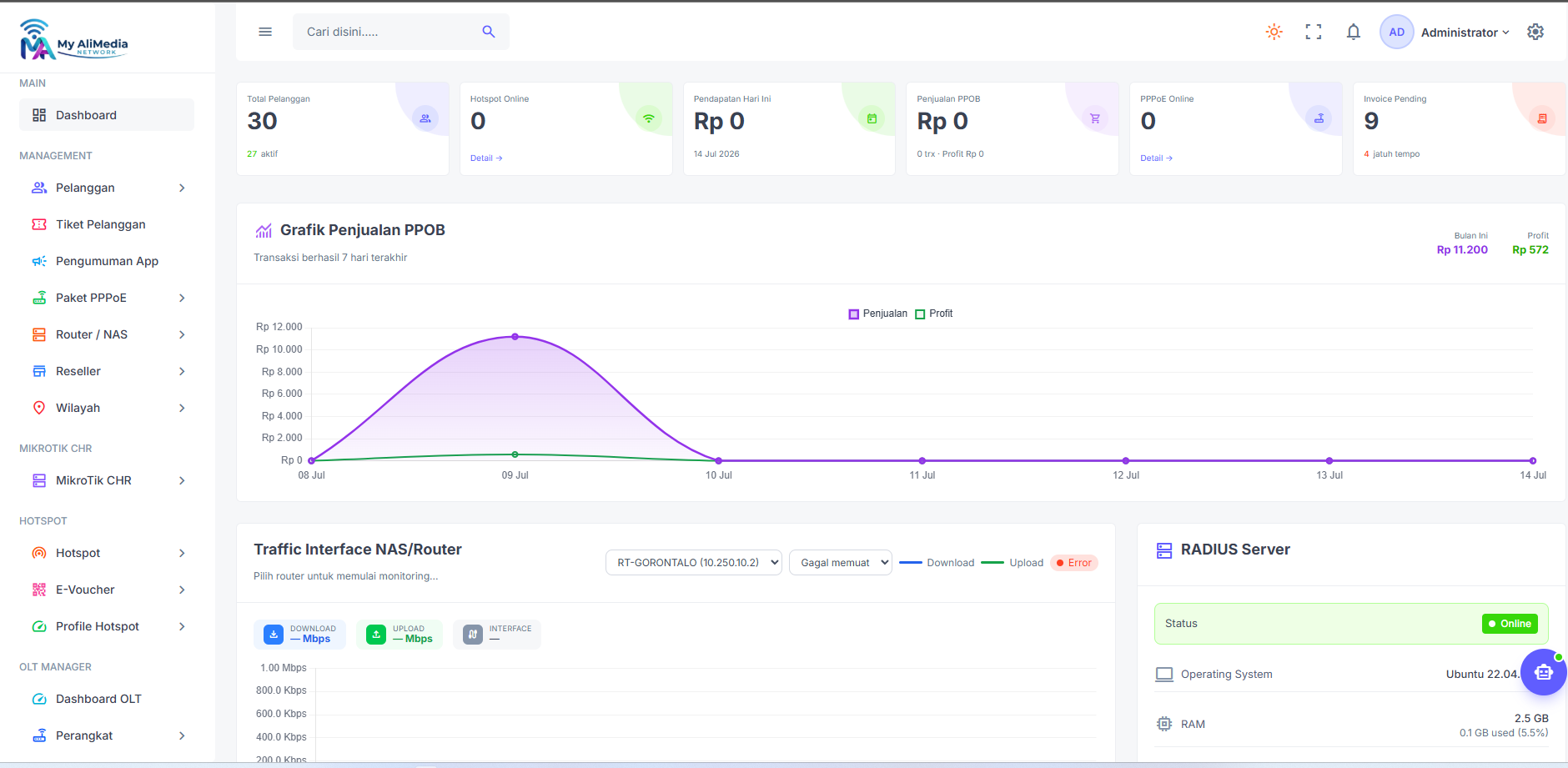Toggle the sidebar hamburger menu
Screen dimensions: 1568x768
pos(265,32)
